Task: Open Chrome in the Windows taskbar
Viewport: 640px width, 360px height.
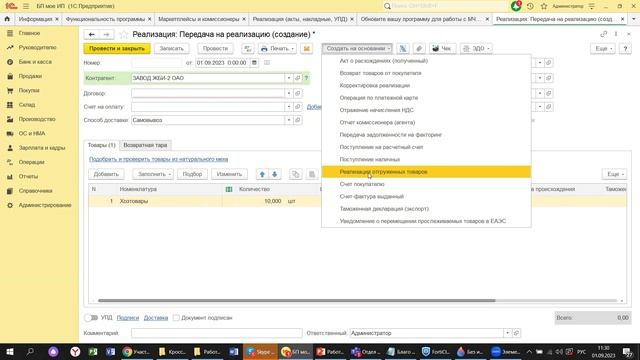Action: coord(137,351)
